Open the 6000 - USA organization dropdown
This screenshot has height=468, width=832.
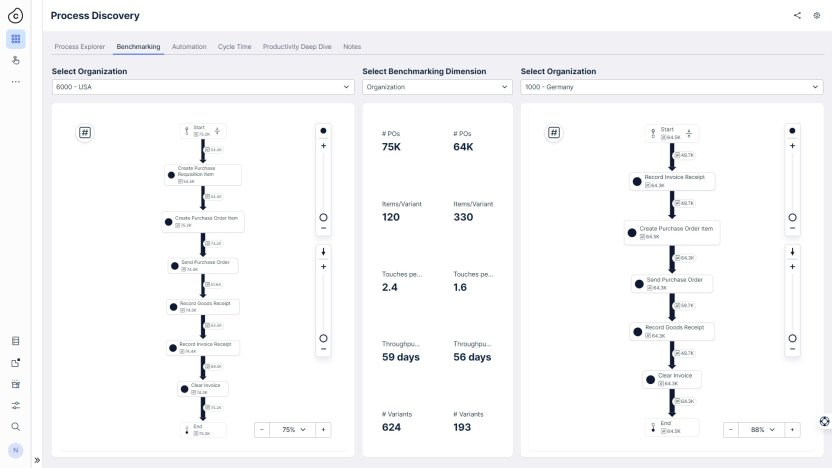click(203, 87)
